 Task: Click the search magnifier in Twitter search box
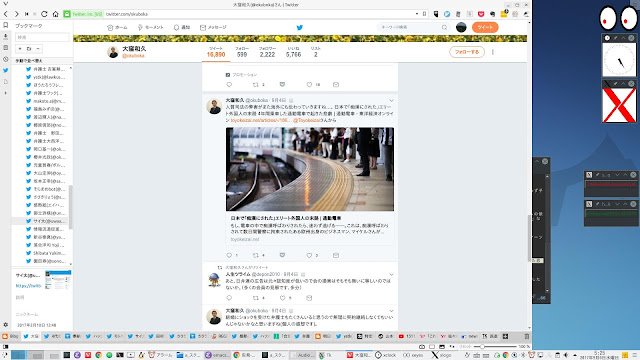coord(444,27)
